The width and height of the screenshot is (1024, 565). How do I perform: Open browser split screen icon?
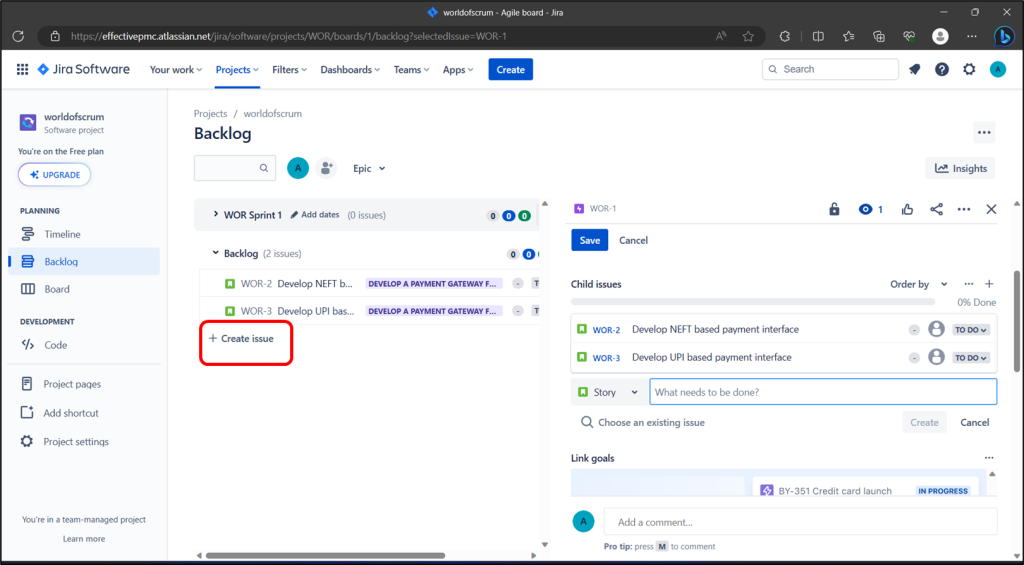(x=818, y=37)
